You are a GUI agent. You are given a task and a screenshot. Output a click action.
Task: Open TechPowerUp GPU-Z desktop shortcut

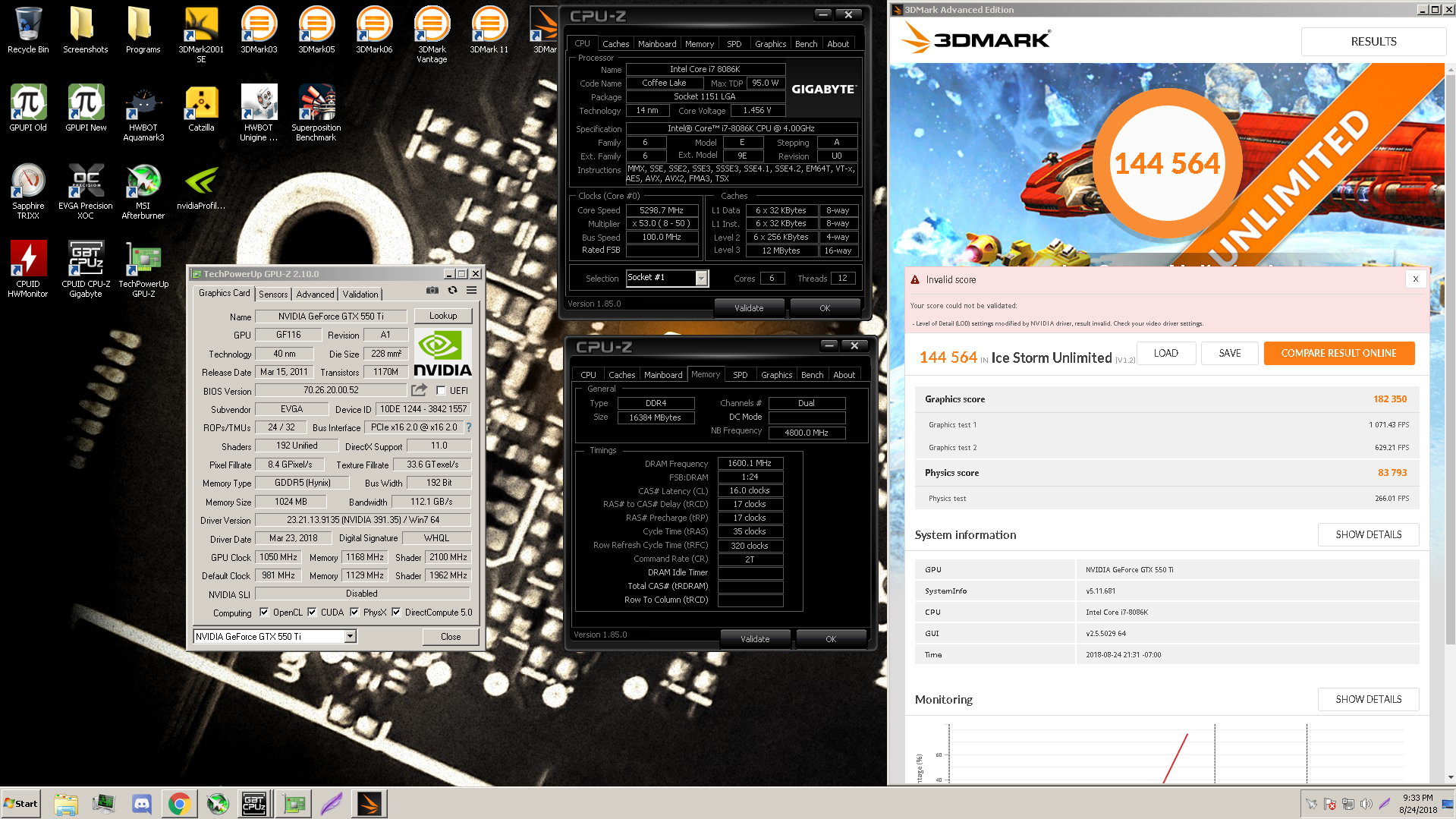[x=143, y=269]
